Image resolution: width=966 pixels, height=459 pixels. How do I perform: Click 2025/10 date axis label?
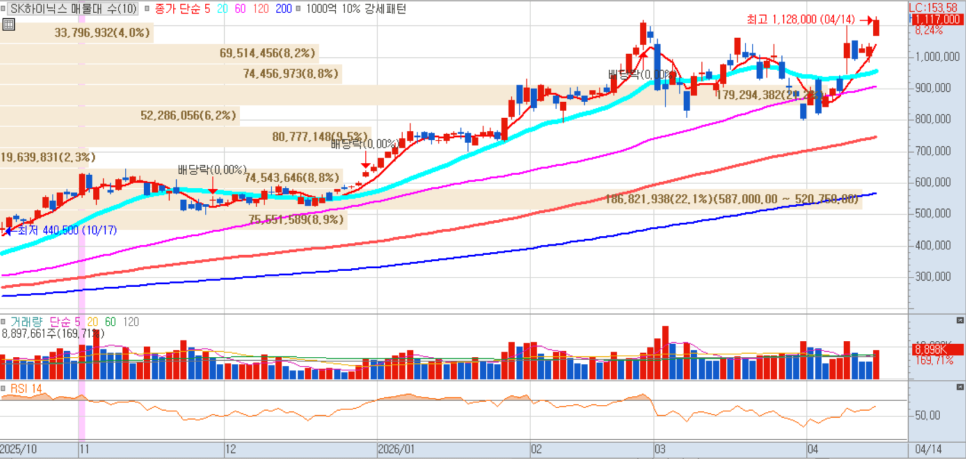tap(18, 449)
